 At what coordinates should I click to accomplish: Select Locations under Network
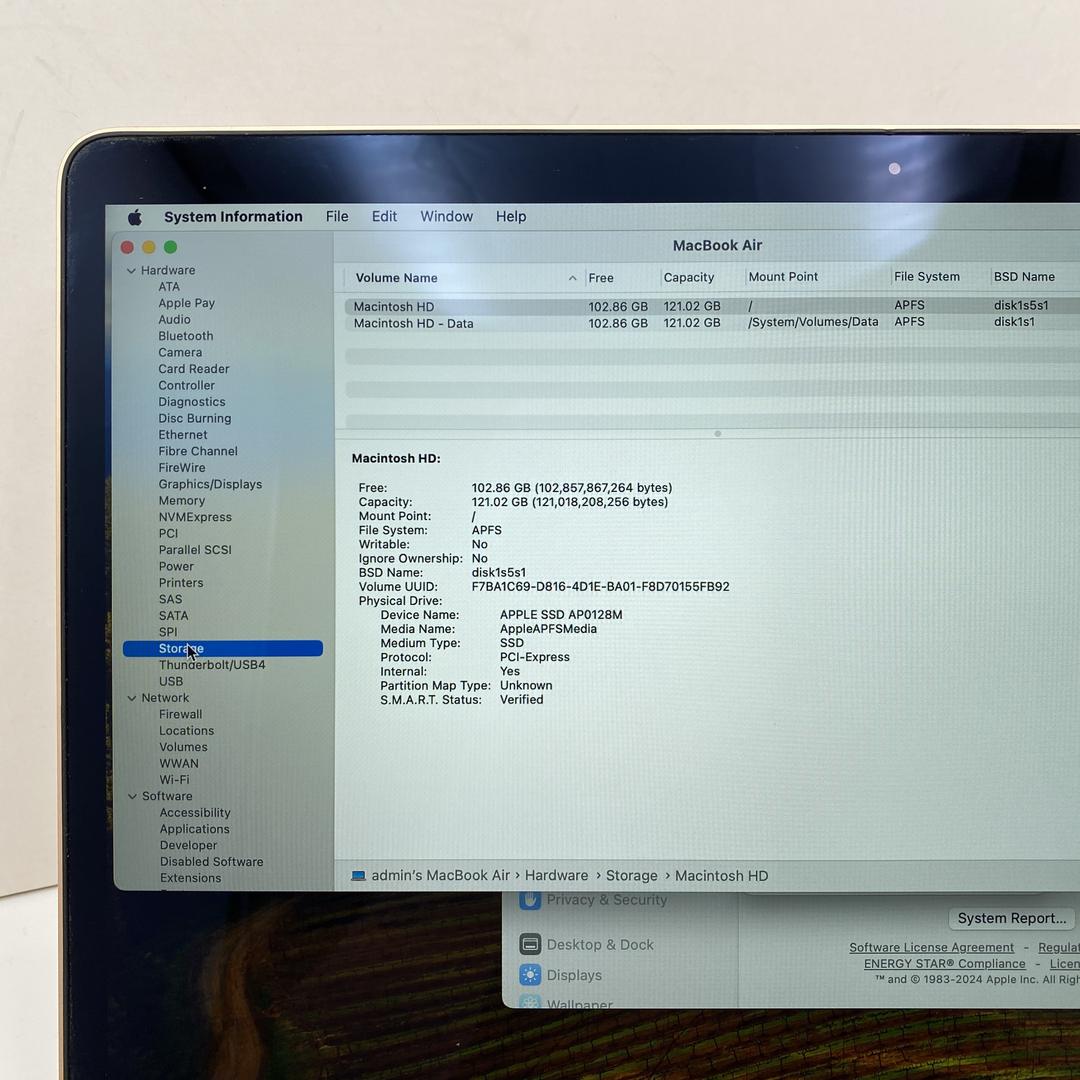coord(187,731)
